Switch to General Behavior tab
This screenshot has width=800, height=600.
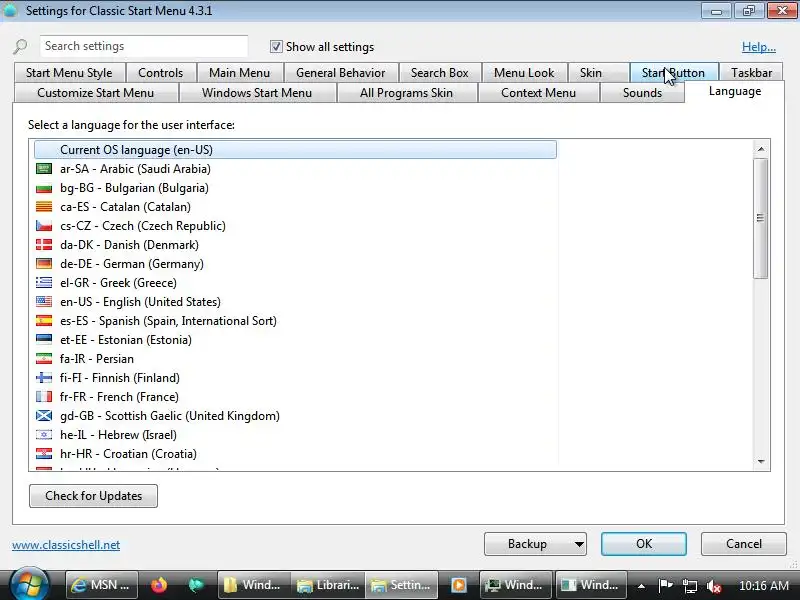341,73
